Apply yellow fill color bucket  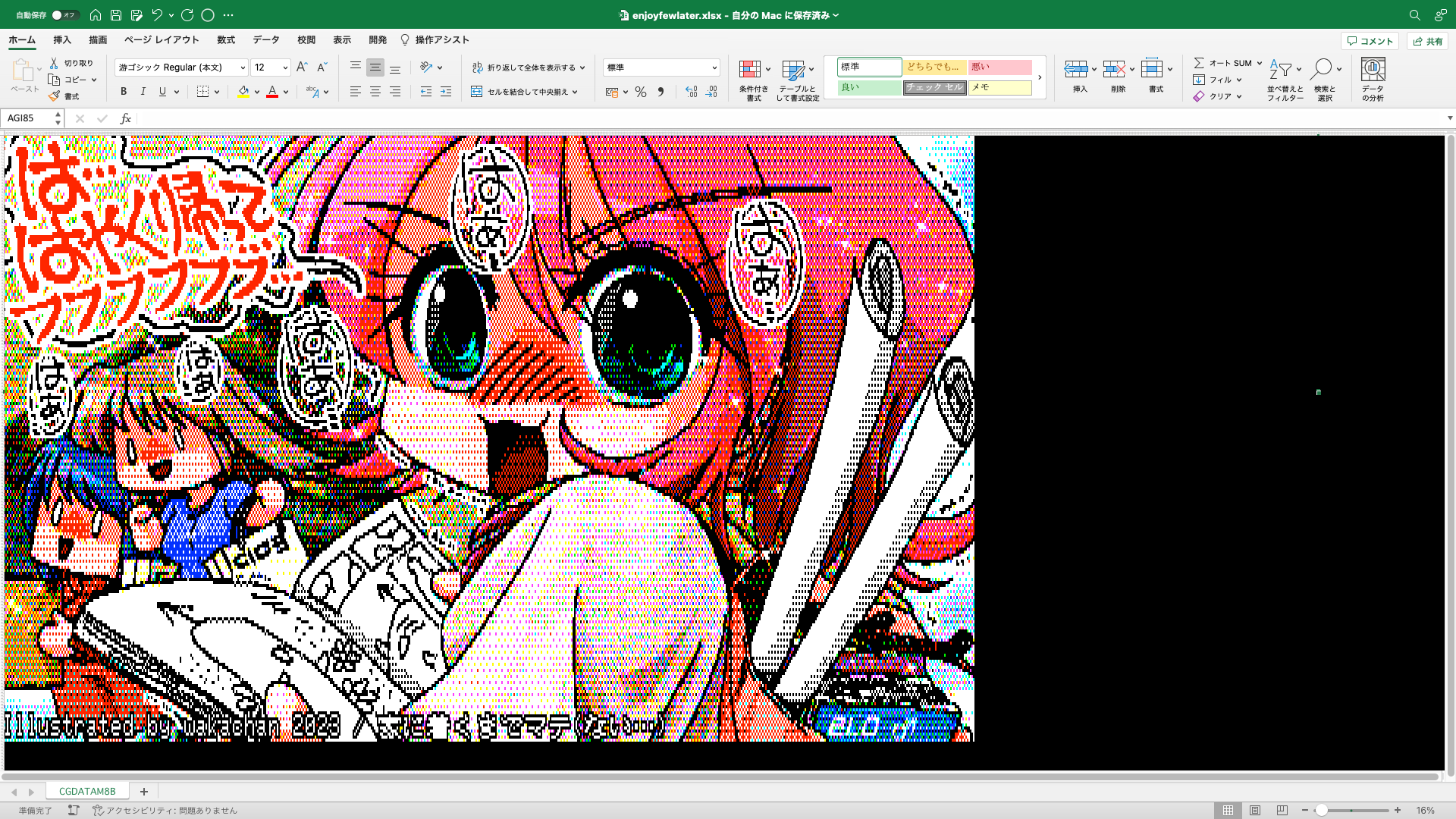coord(243,92)
